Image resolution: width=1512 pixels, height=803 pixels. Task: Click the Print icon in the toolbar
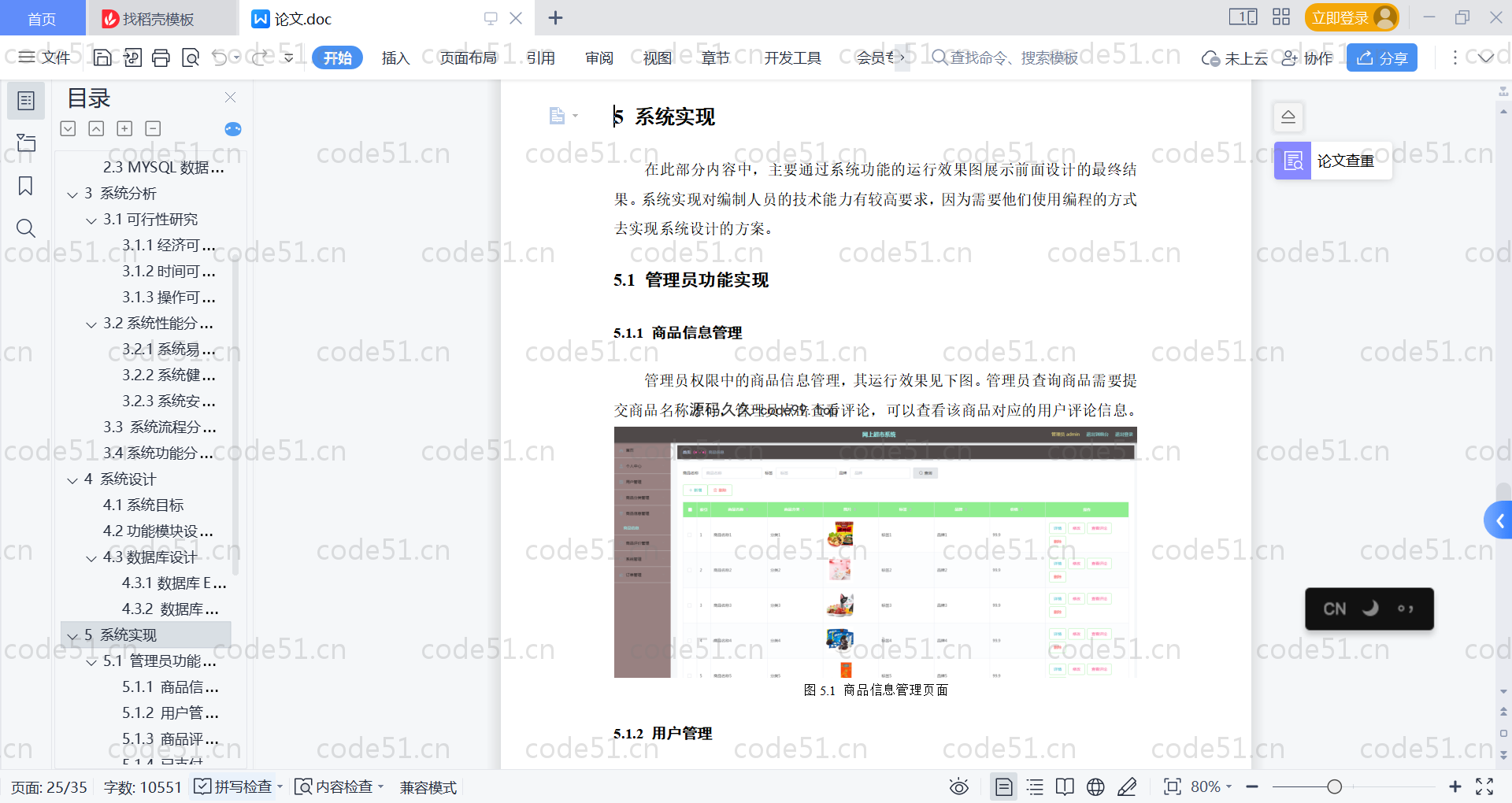pyautogui.click(x=161, y=57)
